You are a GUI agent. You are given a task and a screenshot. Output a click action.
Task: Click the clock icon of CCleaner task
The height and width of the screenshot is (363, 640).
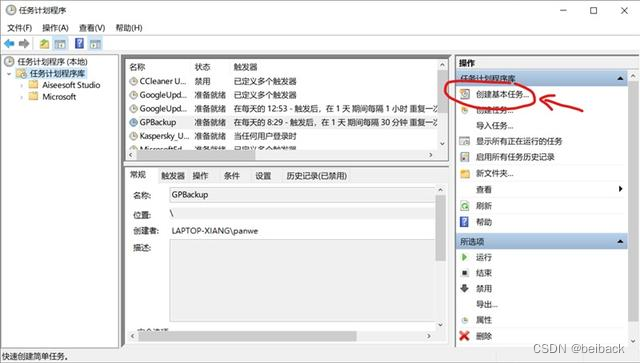(x=133, y=81)
